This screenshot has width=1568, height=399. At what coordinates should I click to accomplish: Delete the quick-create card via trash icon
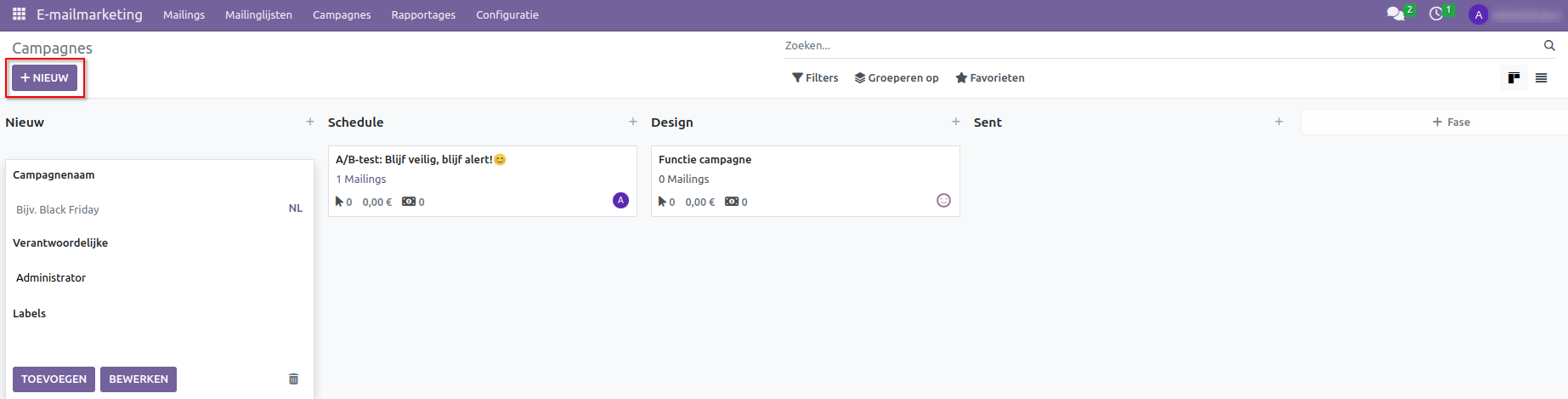[x=293, y=379]
